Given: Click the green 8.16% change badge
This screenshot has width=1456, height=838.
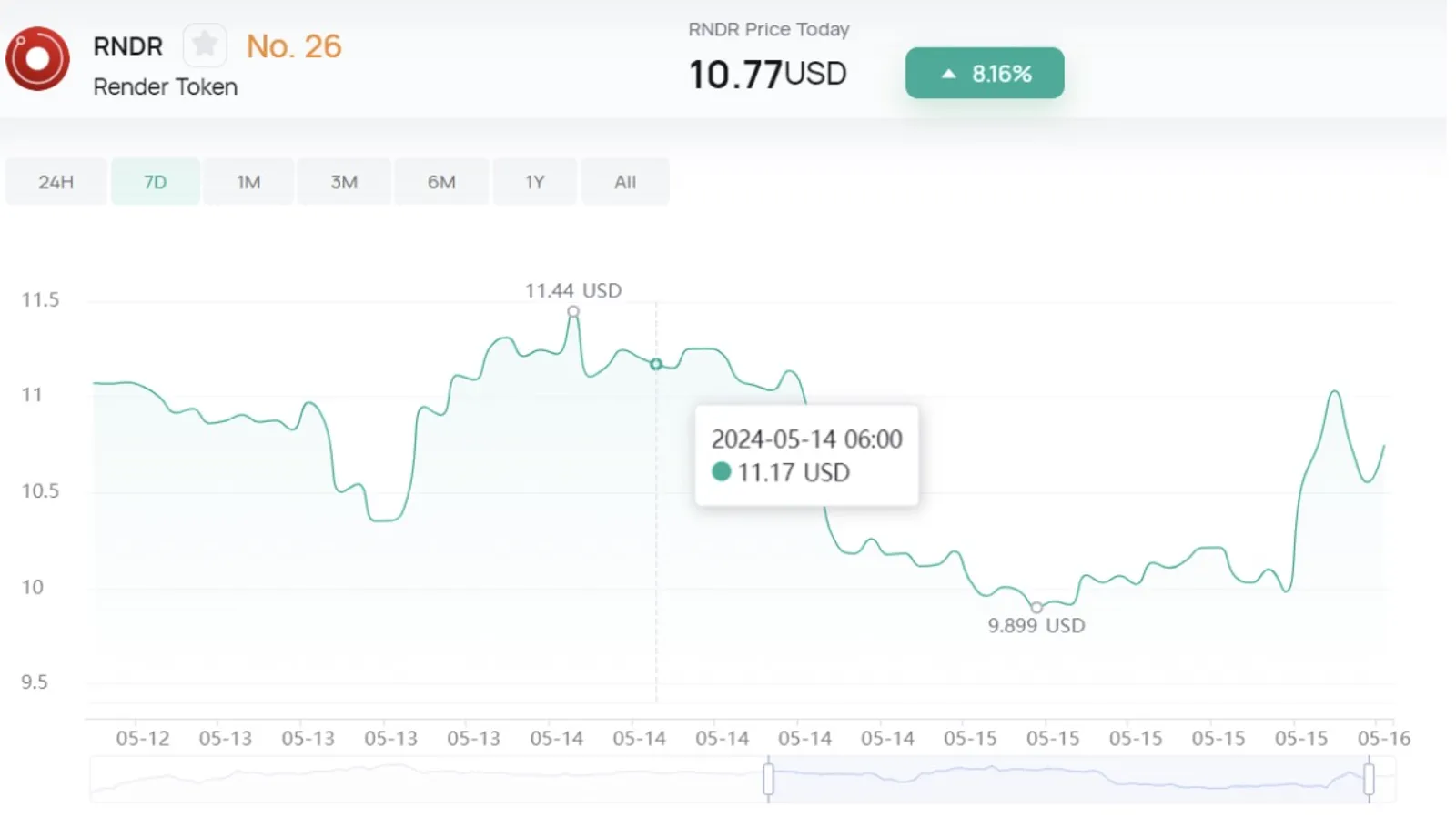Looking at the screenshot, I should point(985,73).
